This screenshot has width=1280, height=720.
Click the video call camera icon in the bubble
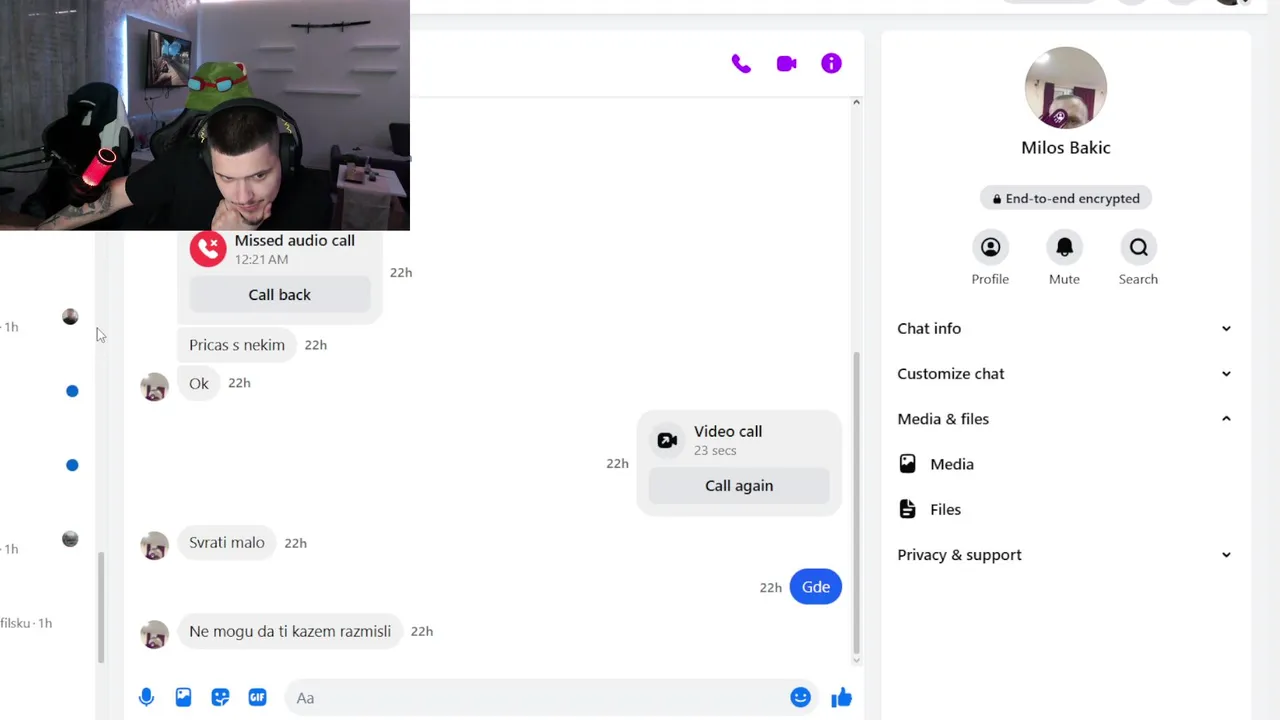tap(667, 440)
